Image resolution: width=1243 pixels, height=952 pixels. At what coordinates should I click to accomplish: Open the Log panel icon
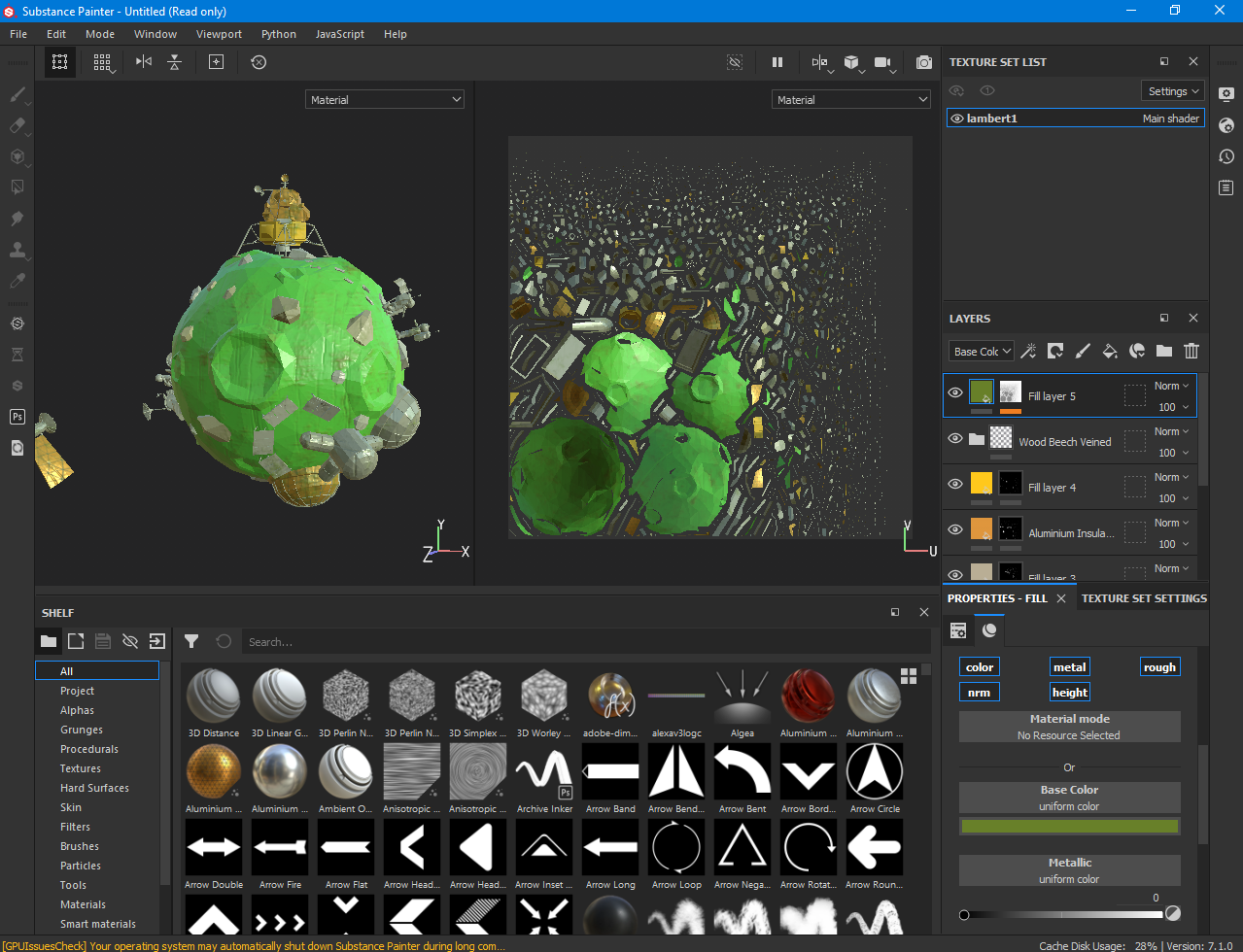click(1226, 187)
